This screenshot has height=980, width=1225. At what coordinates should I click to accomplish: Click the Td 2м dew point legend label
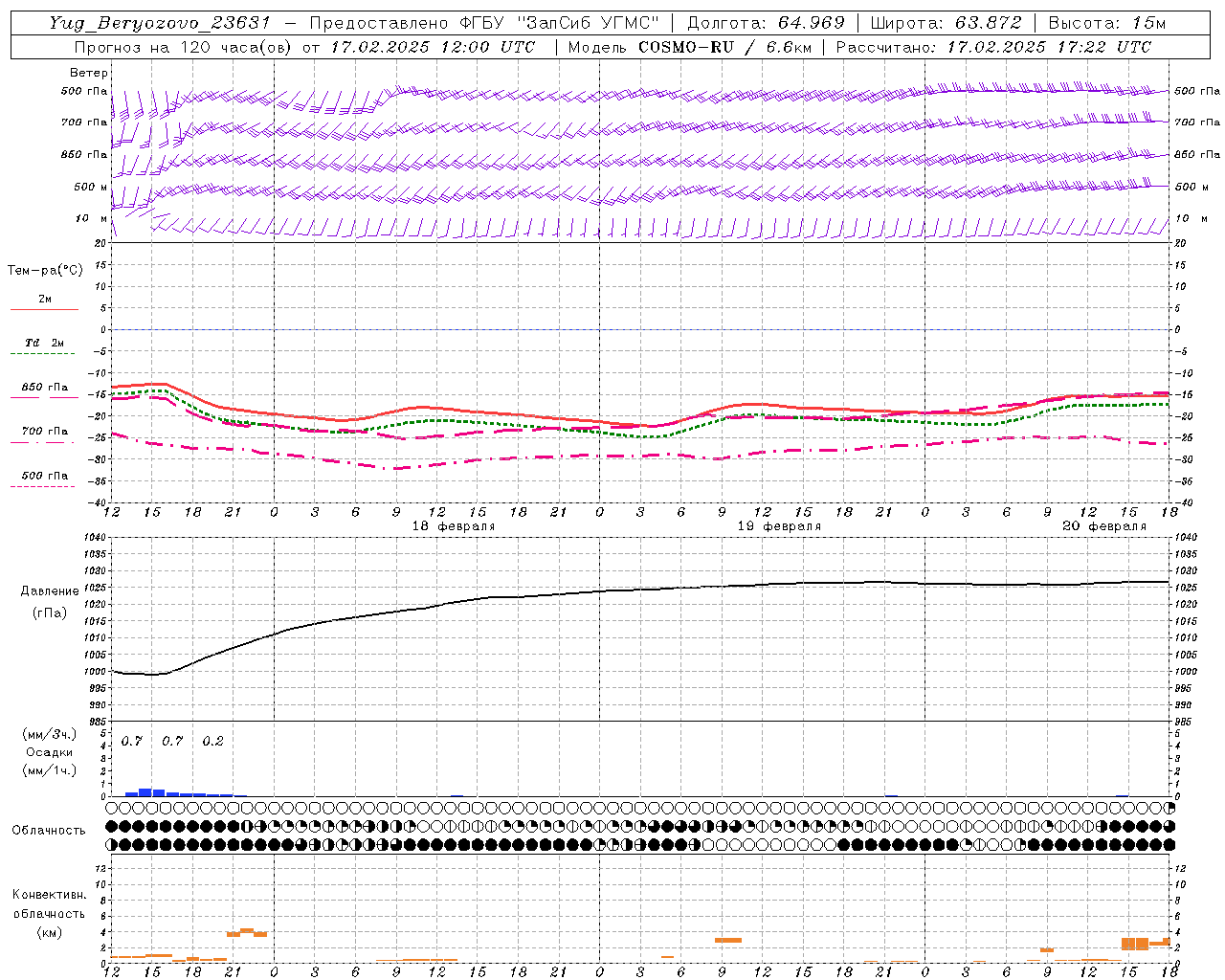tap(45, 343)
